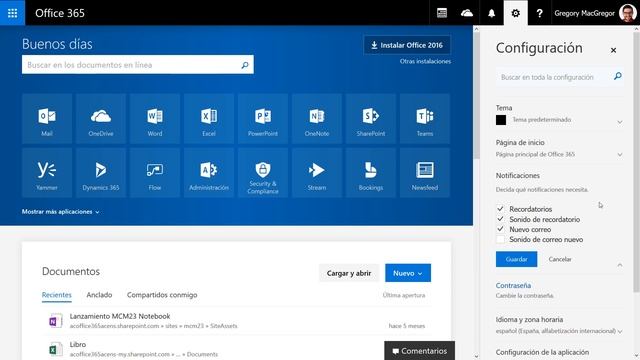Click Cancelar in settings panel
Screen dimensions: 640x360
tap(560, 259)
